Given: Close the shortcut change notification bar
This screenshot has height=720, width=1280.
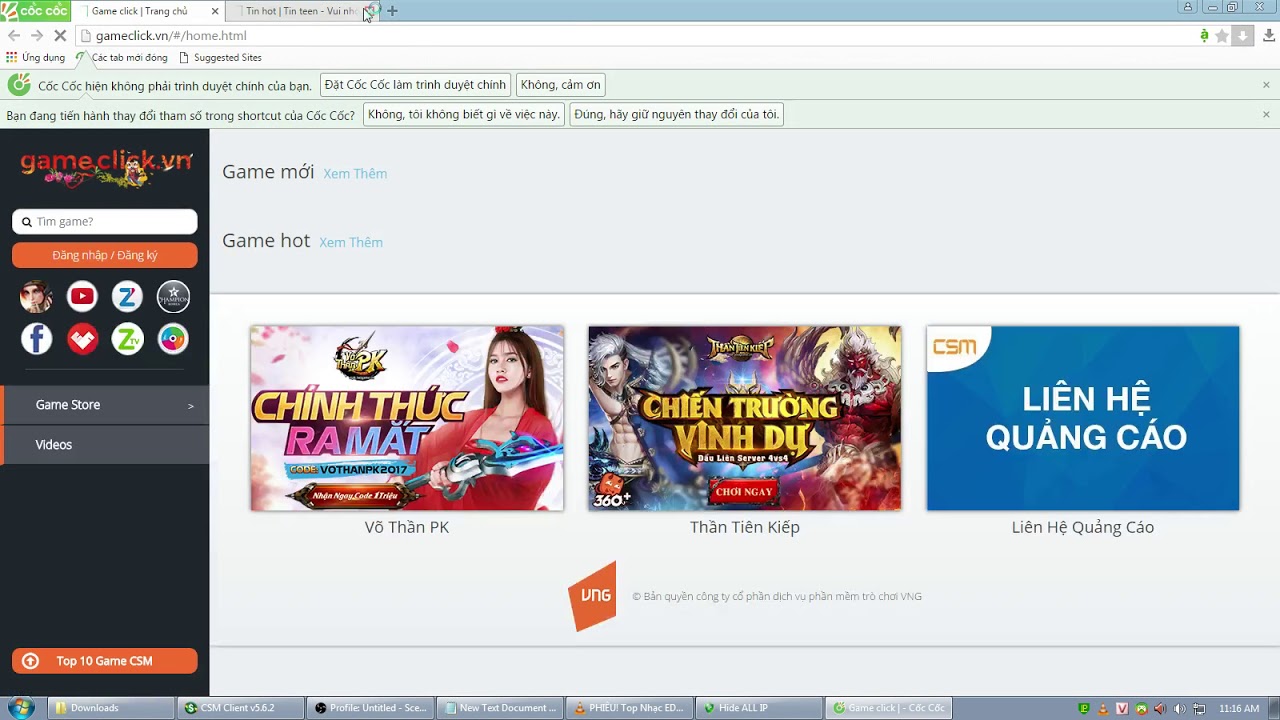Looking at the screenshot, I should click(x=1266, y=114).
